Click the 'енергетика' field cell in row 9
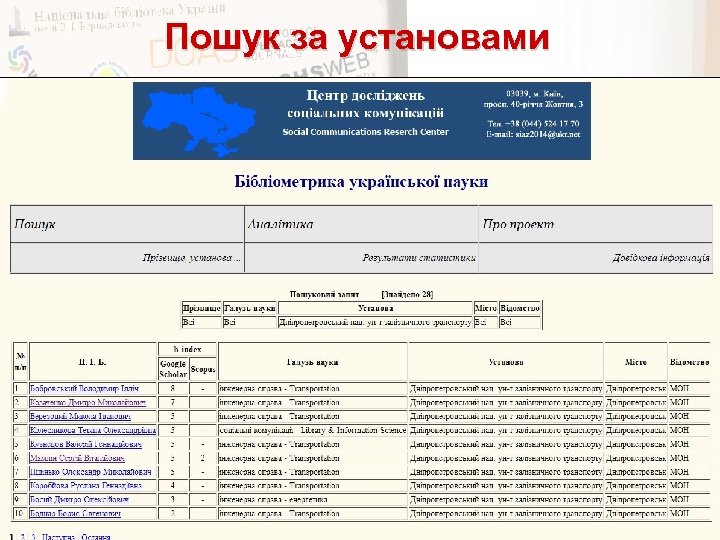This screenshot has width=720, height=540. (x=313, y=499)
